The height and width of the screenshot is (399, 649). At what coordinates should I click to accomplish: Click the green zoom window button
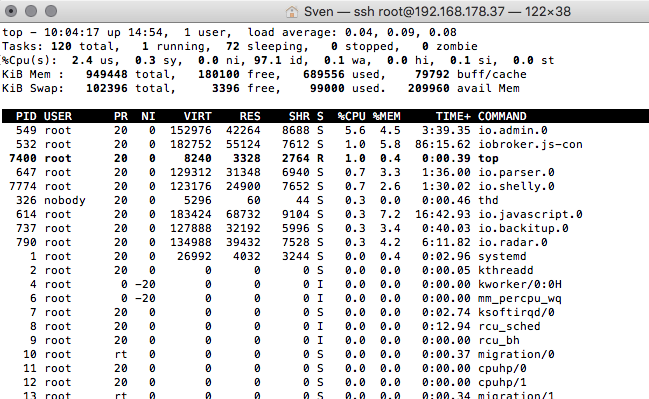[51, 11]
